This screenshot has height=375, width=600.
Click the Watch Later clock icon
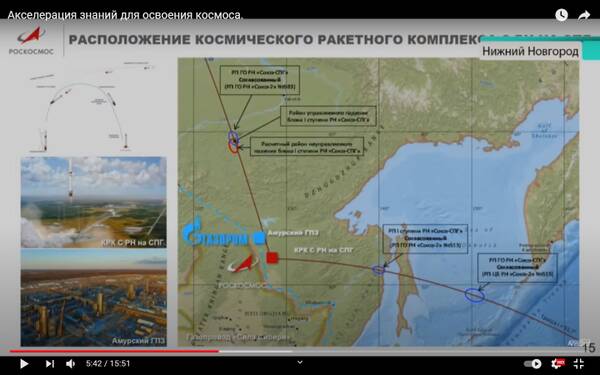561,15
